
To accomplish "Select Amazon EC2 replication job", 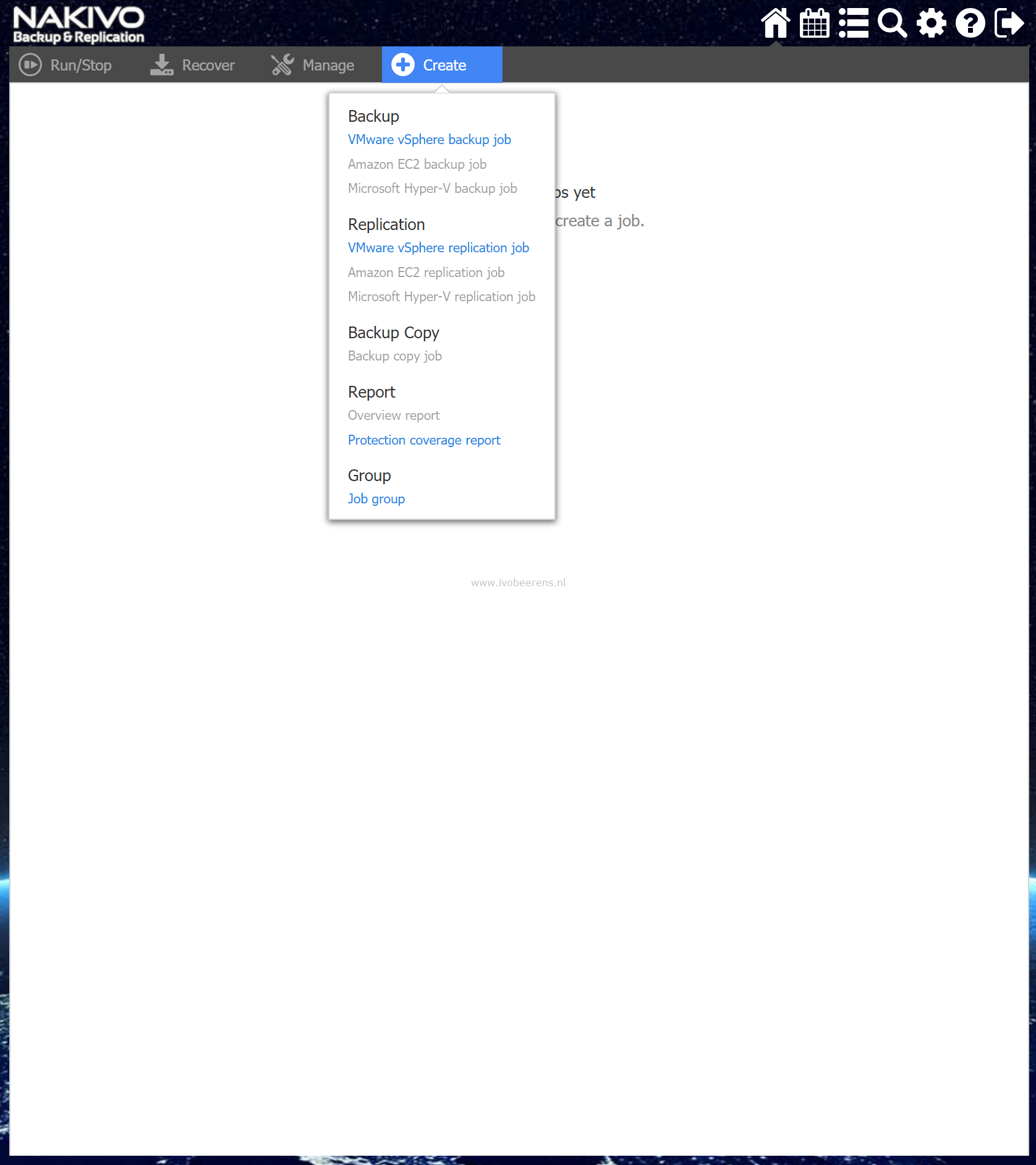I will click(426, 273).
